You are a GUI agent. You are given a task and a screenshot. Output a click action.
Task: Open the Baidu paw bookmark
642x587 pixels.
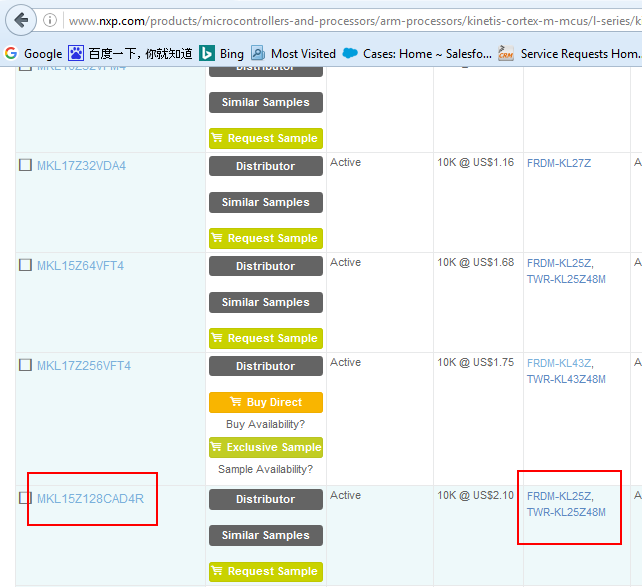coord(130,54)
